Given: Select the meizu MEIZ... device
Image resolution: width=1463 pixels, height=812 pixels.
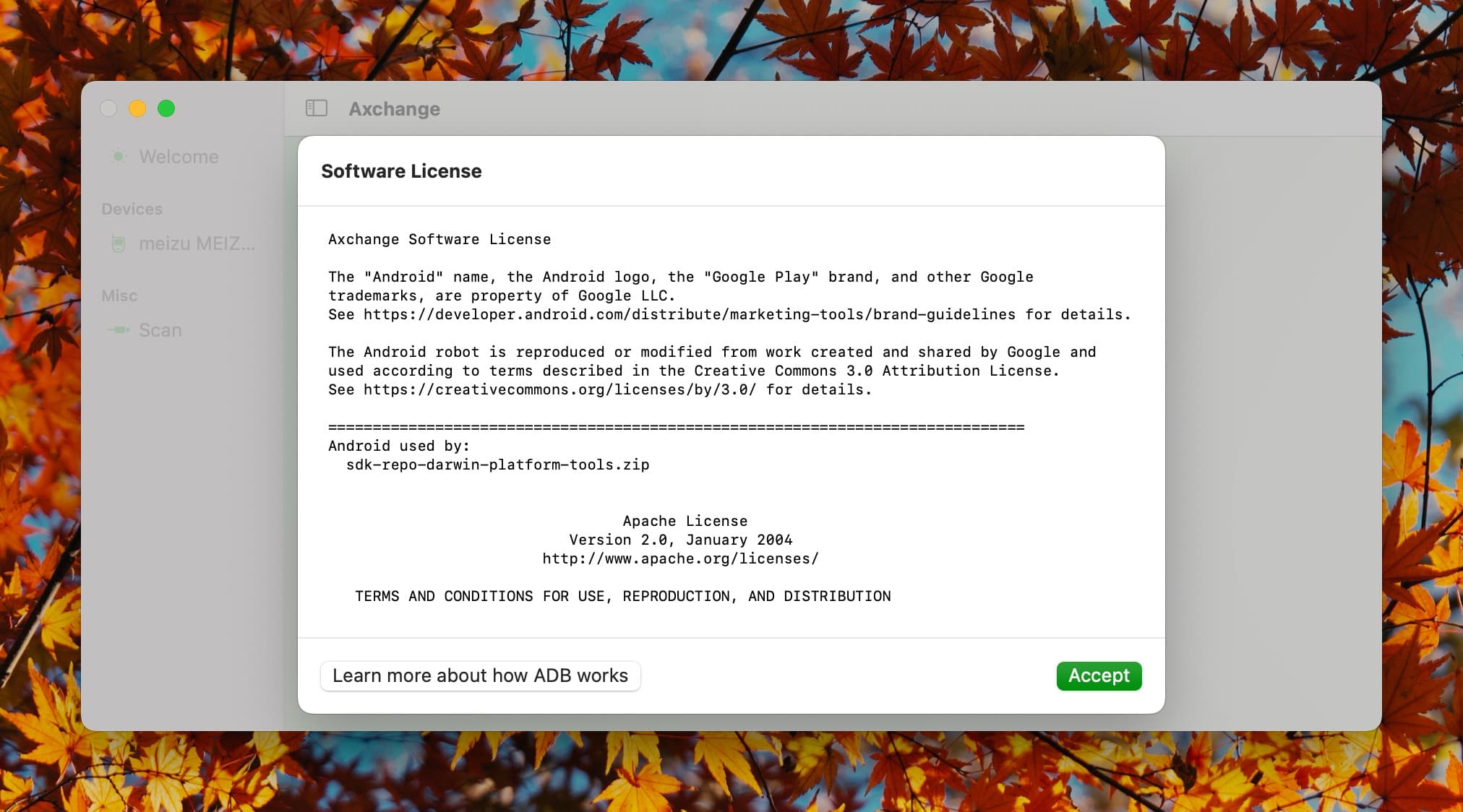Looking at the screenshot, I should (x=183, y=243).
